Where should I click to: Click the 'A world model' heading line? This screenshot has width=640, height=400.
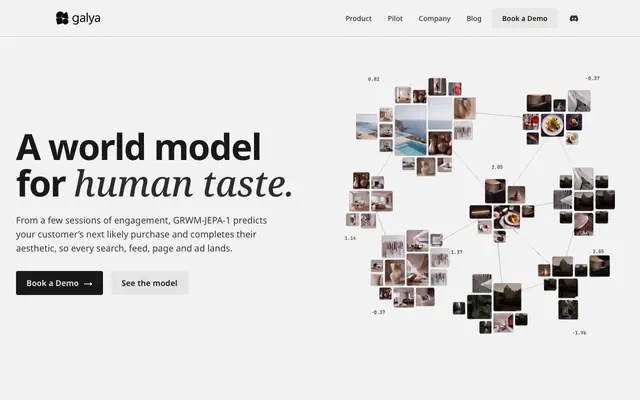[x=138, y=147]
